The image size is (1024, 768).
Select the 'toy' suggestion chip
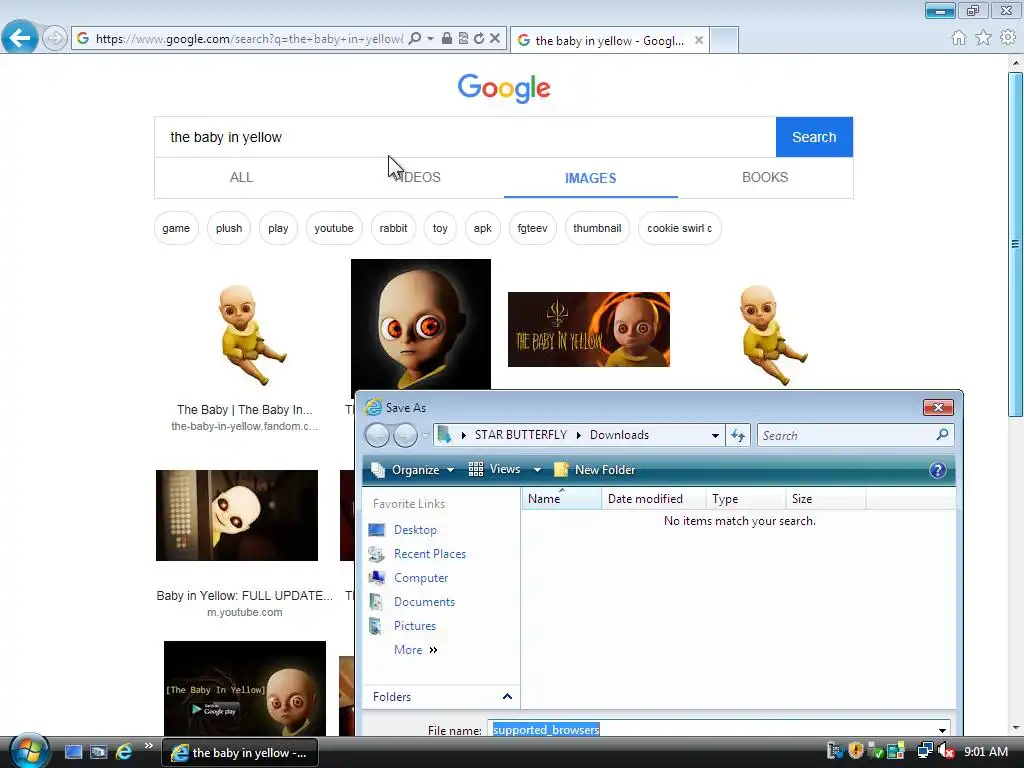coord(440,229)
